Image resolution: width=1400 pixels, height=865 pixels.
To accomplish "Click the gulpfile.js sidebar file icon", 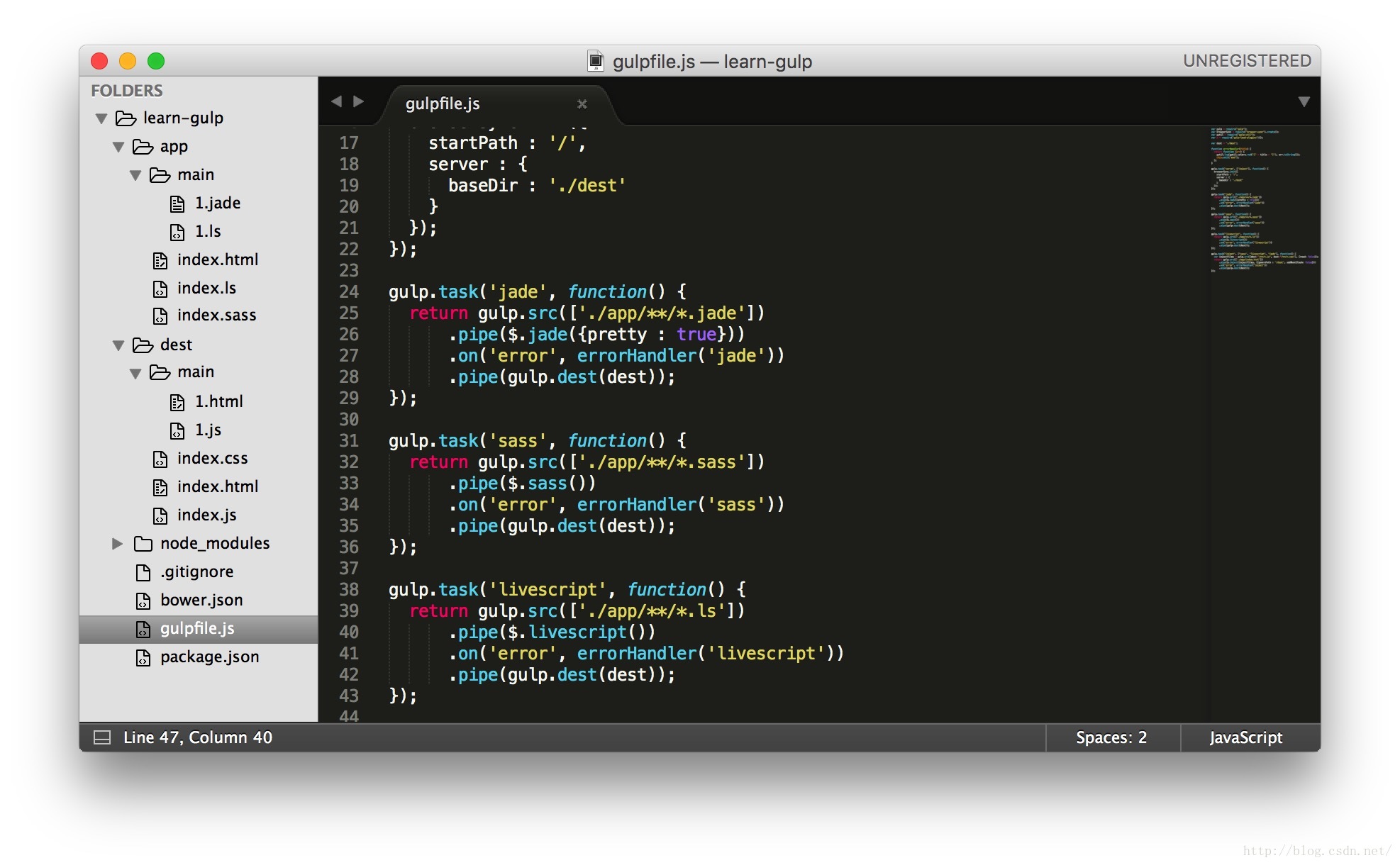I will tap(143, 630).
